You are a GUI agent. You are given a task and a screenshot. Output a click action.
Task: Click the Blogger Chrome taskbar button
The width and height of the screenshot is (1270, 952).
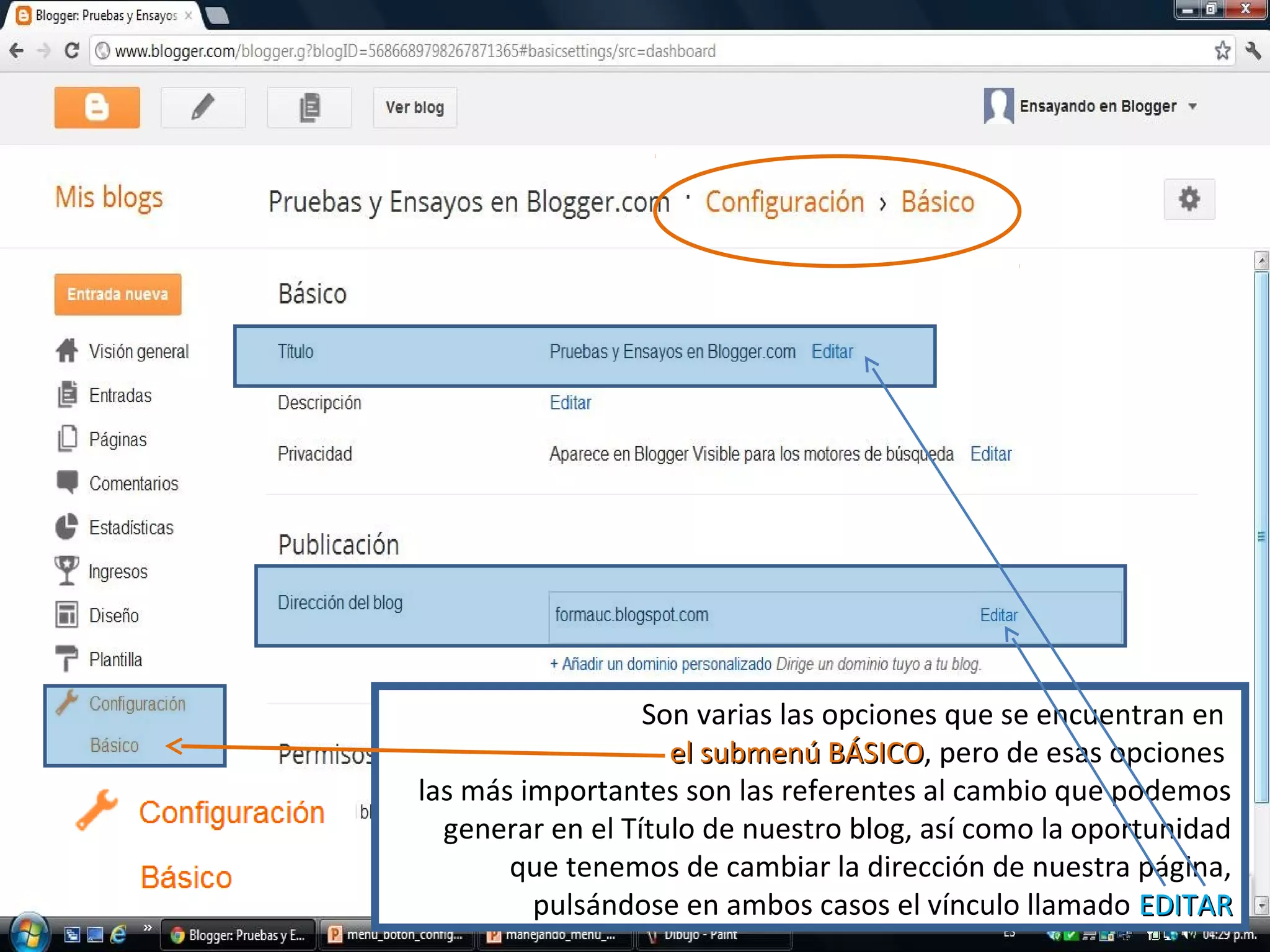pos(239,936)
